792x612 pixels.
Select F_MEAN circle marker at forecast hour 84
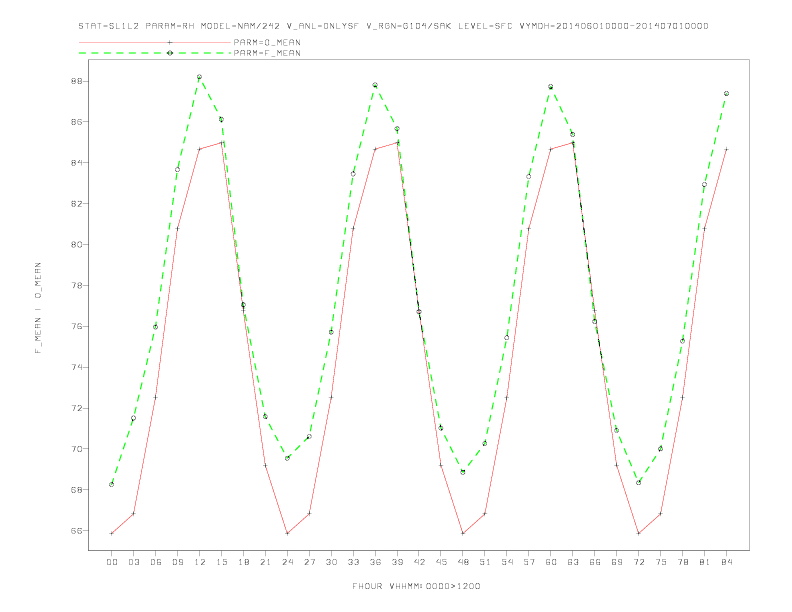pyautogui.click(x=727, y=93)
